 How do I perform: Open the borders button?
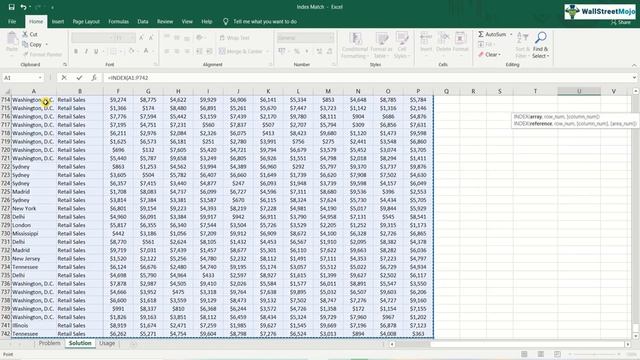point(113,51)
